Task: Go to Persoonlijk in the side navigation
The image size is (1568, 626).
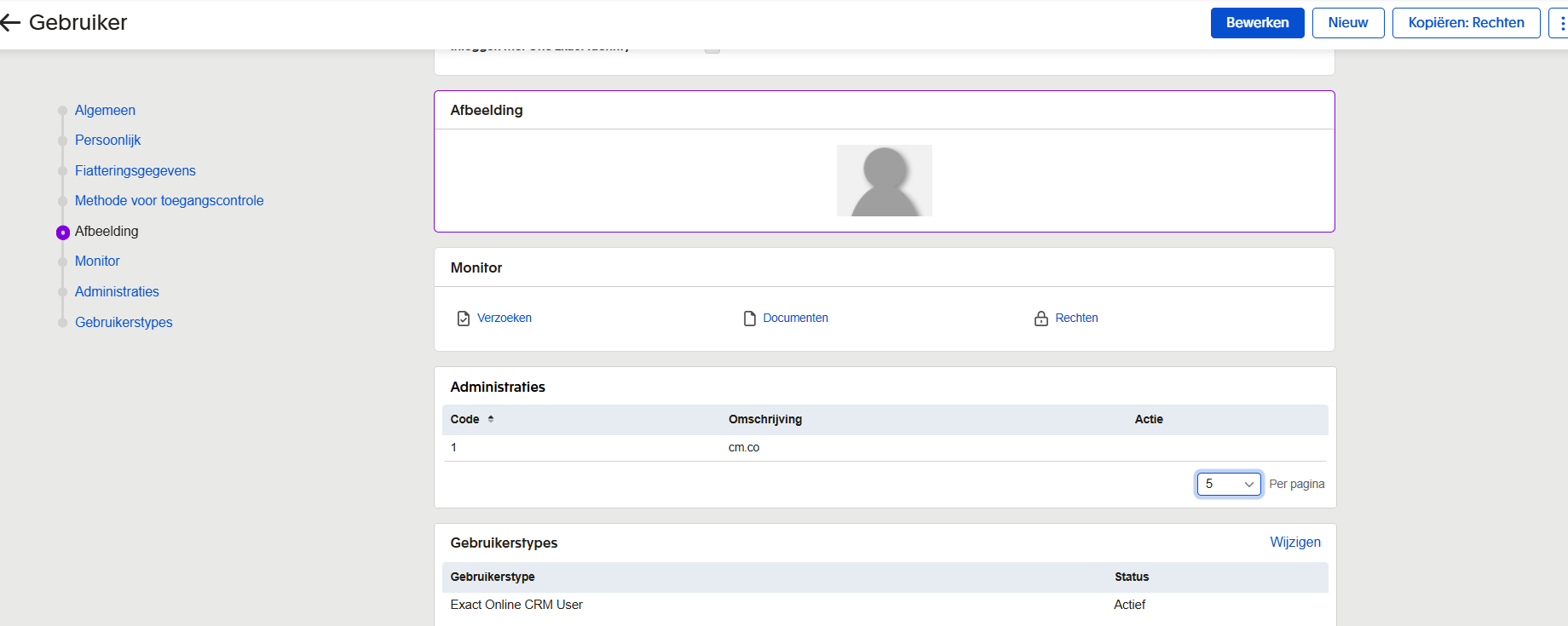Action: pyautogui.click(x=107, y=141)
